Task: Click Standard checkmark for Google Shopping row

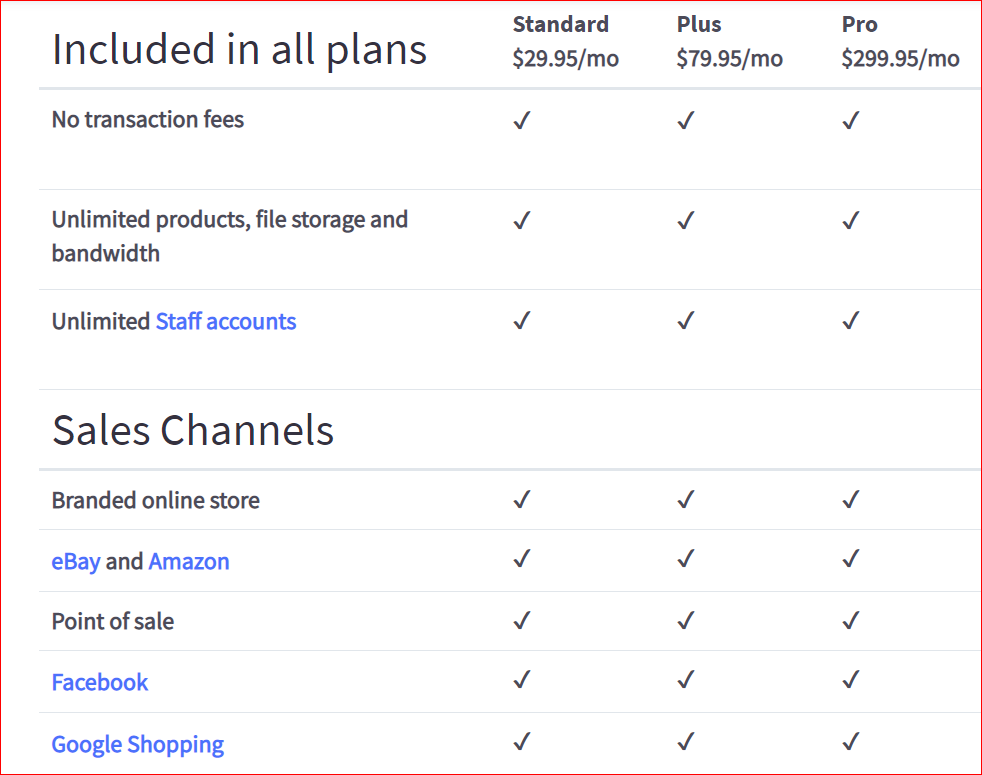Action: tap(521, 742)
